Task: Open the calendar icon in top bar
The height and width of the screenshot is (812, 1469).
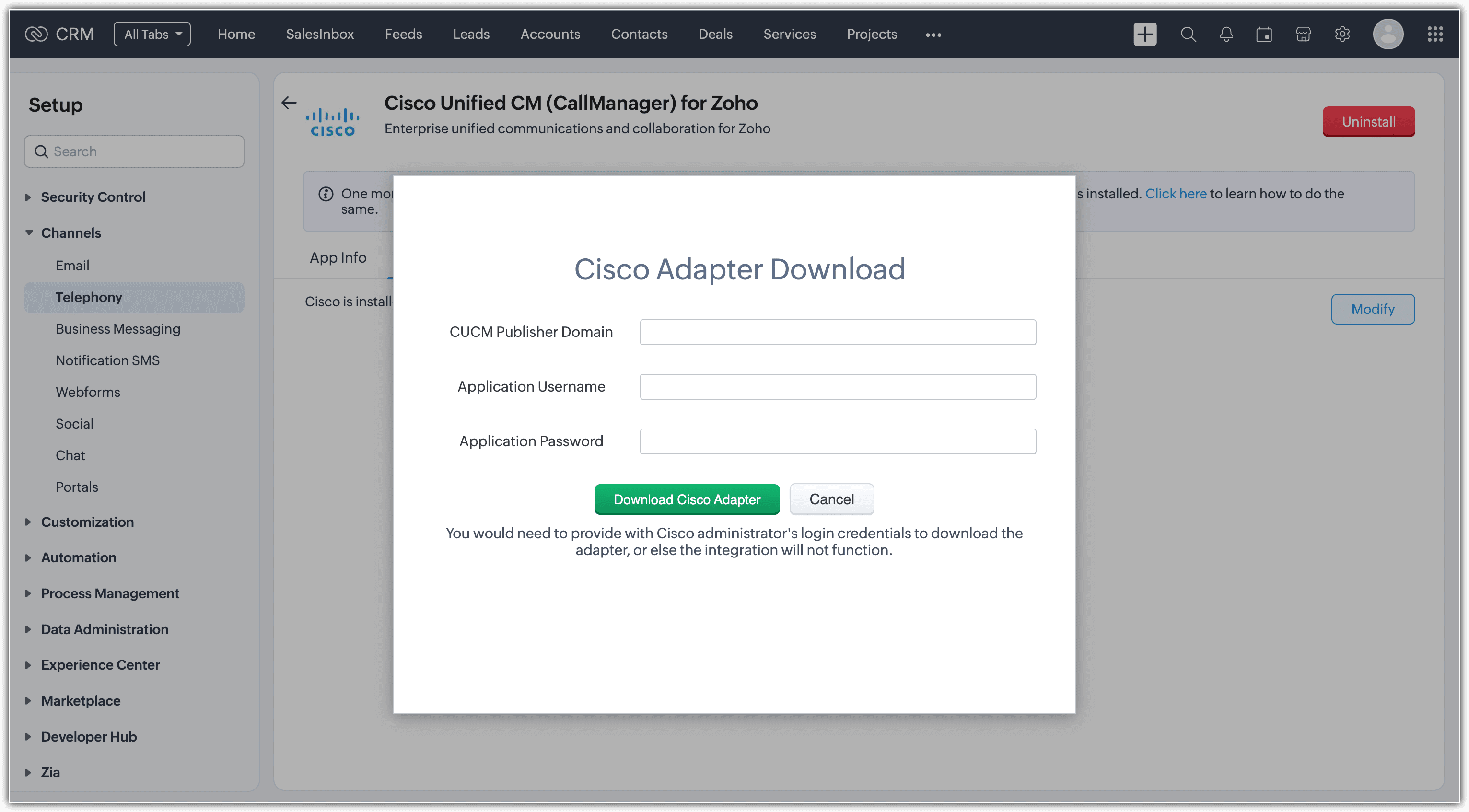Action: (x=1264, y=34)
